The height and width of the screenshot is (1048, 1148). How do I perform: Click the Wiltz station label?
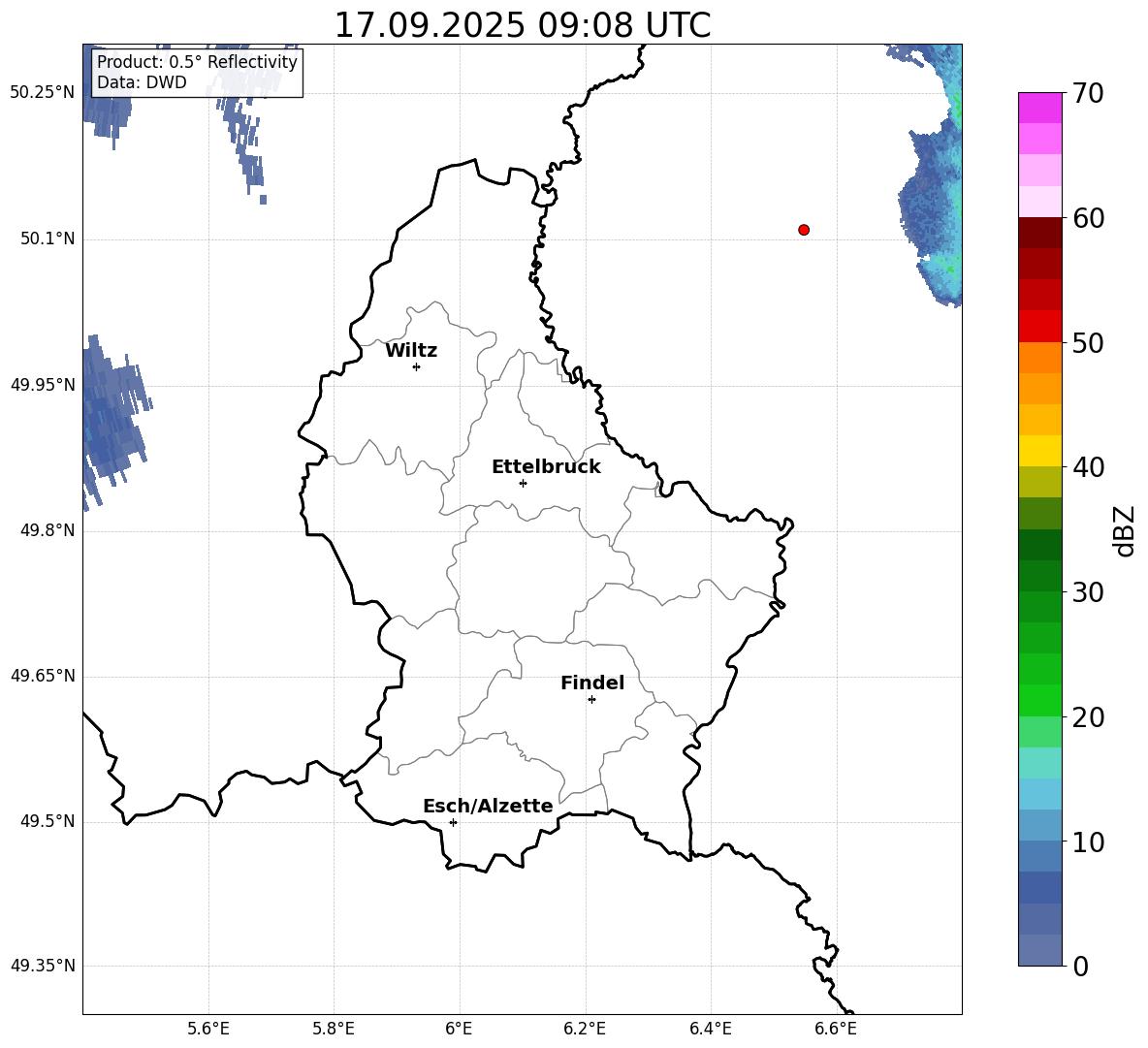coord(411,351)
